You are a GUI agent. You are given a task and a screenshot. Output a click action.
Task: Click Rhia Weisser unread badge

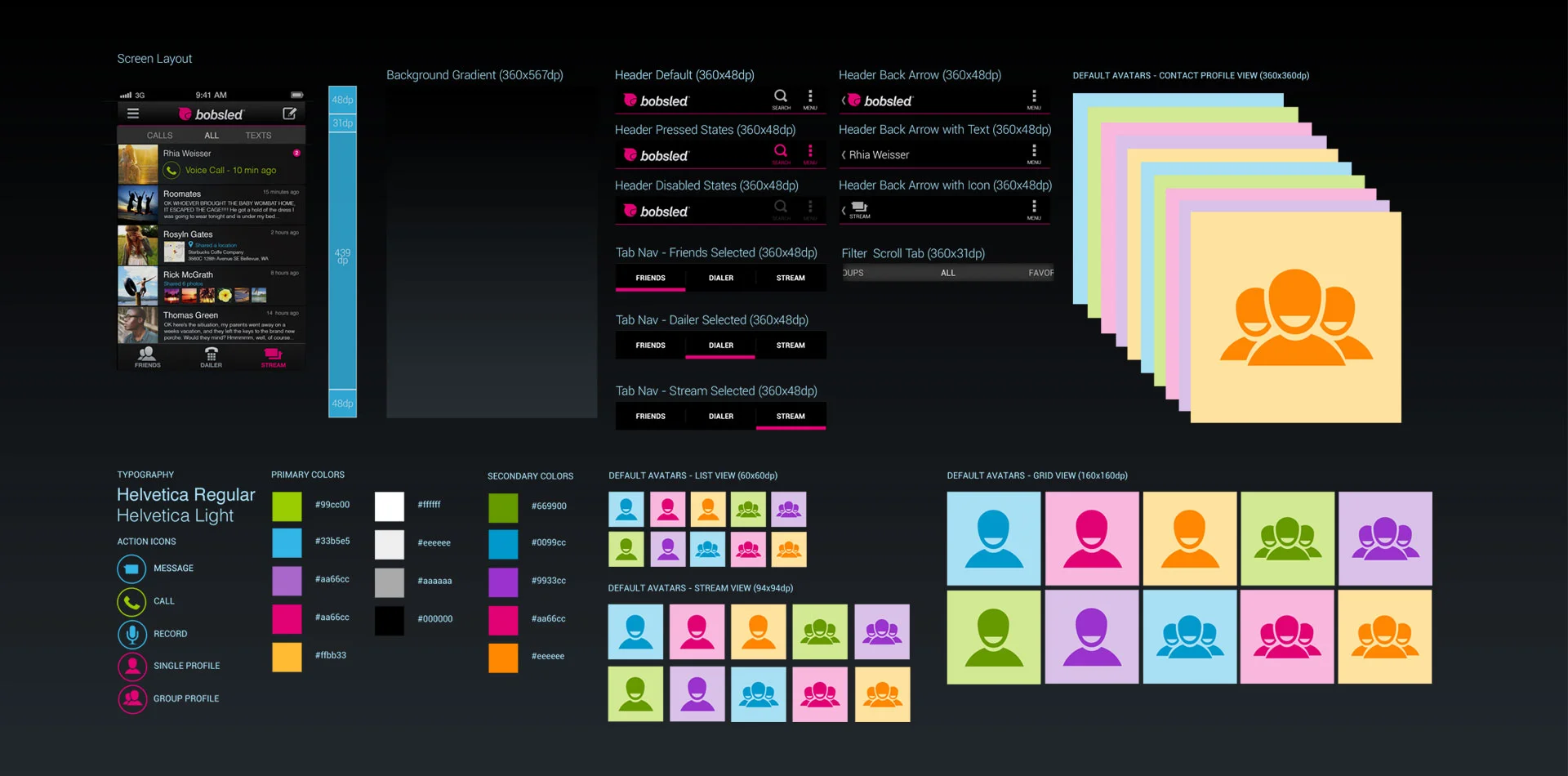pos(296,153)
